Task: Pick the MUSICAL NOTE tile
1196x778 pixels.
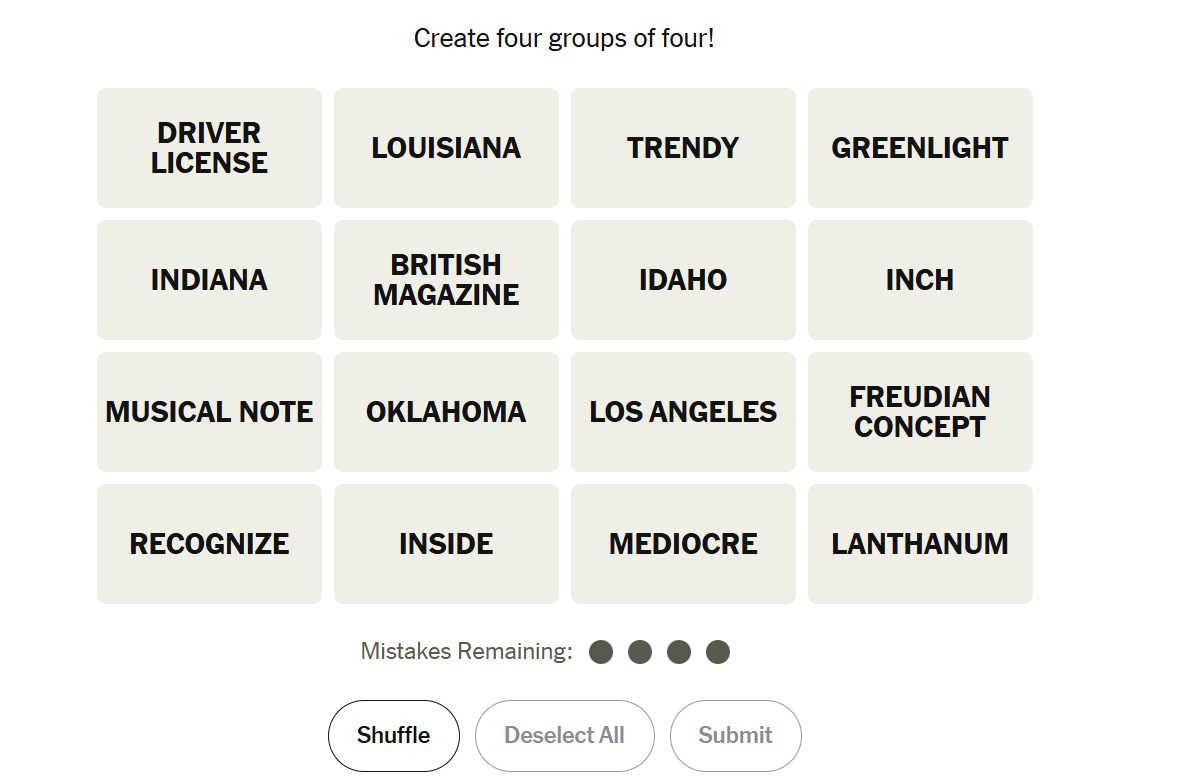Action: pyautogui.click(x=209, y=412)
